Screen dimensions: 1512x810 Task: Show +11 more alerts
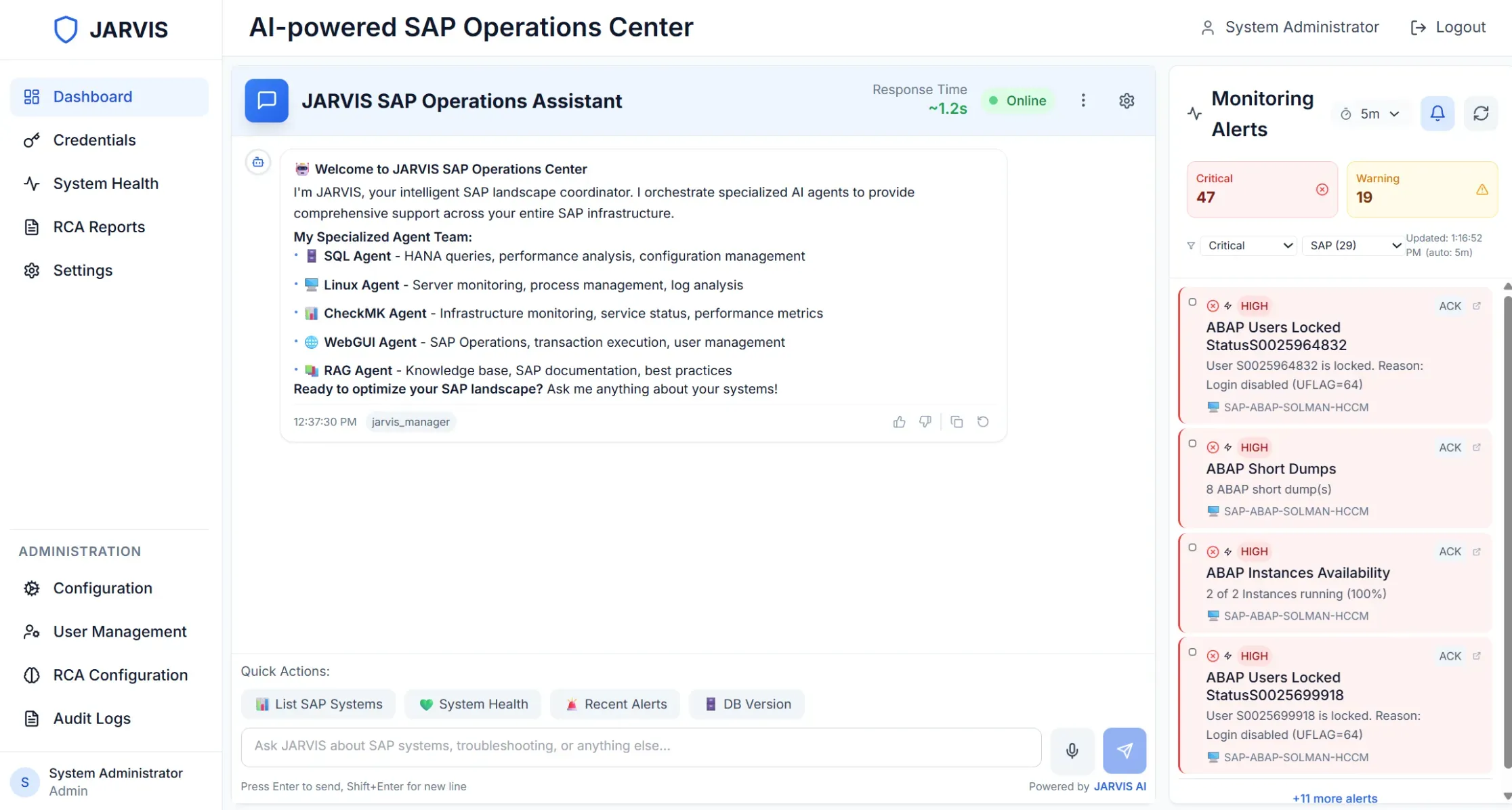click(1335, 798)
